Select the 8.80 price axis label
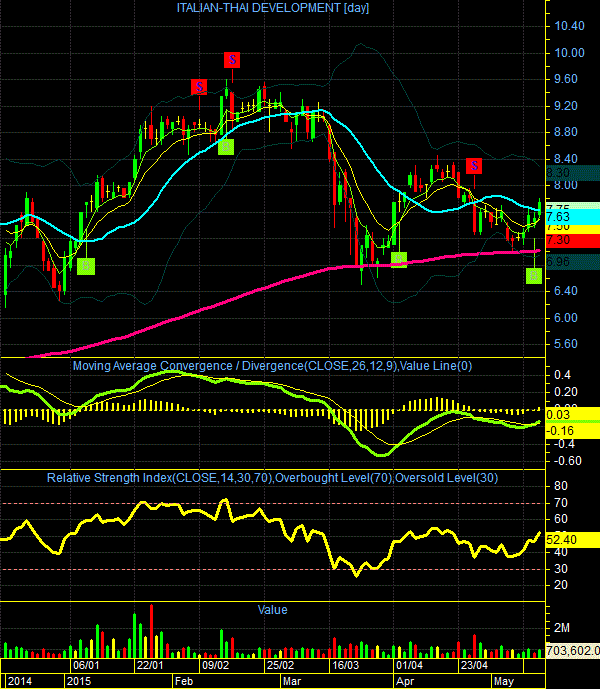Screen dimensions: 600x689 [x=566, y=132]
